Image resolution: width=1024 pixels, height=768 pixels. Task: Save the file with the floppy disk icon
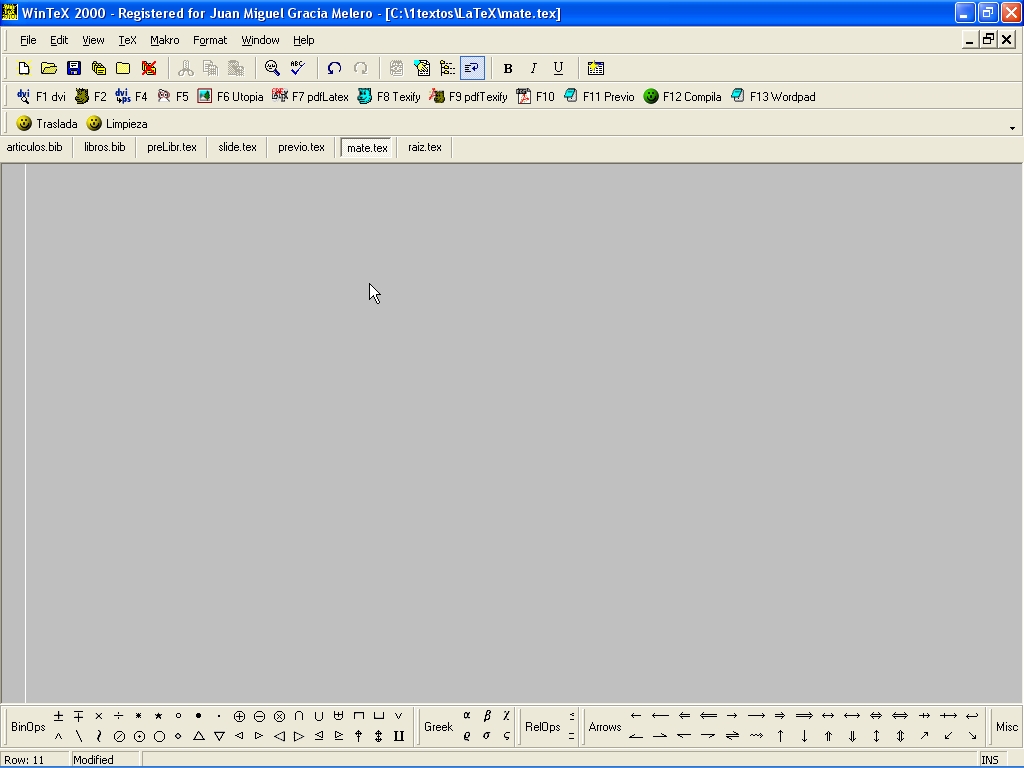[74, 68]
